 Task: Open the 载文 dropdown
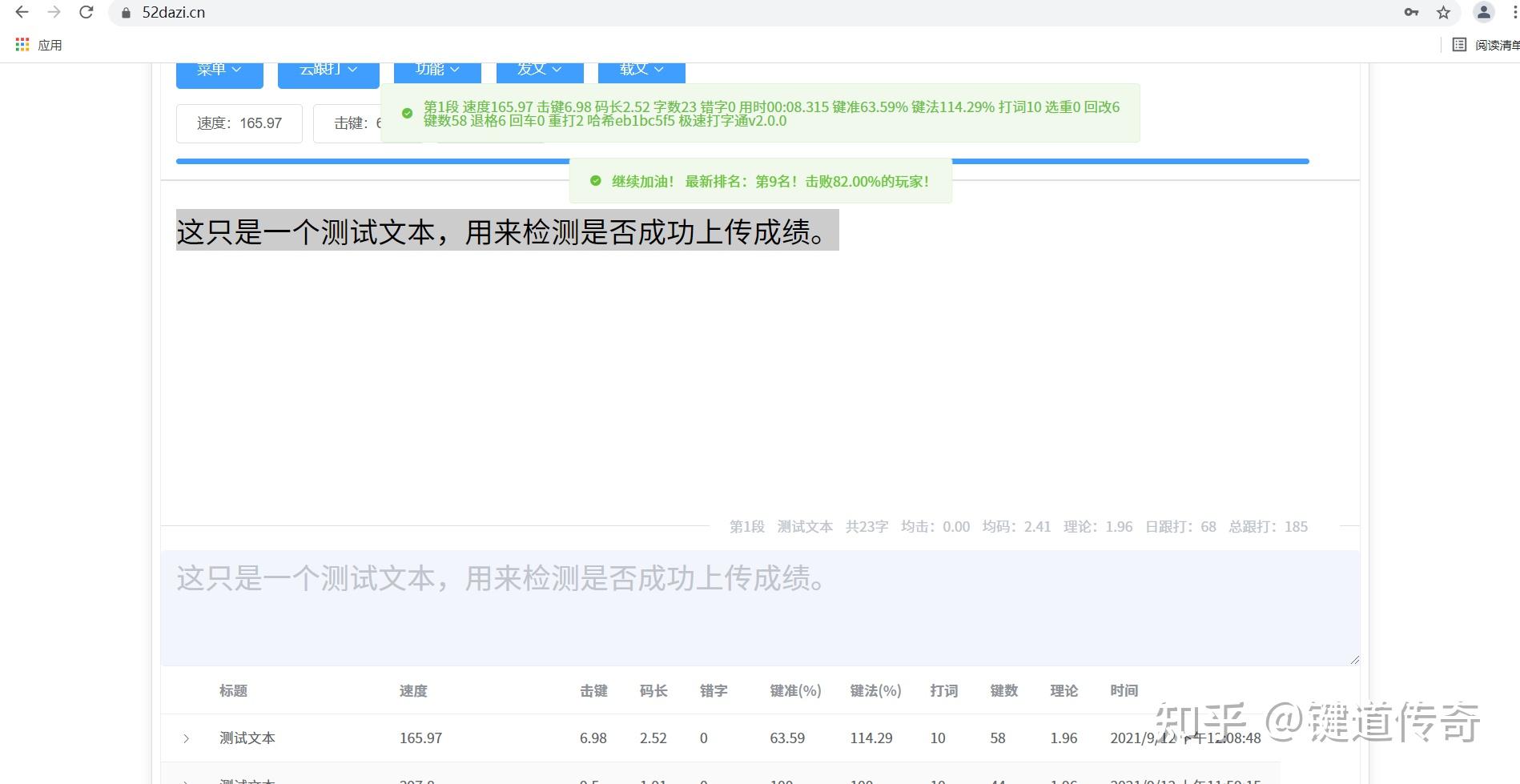coord(640,68)
